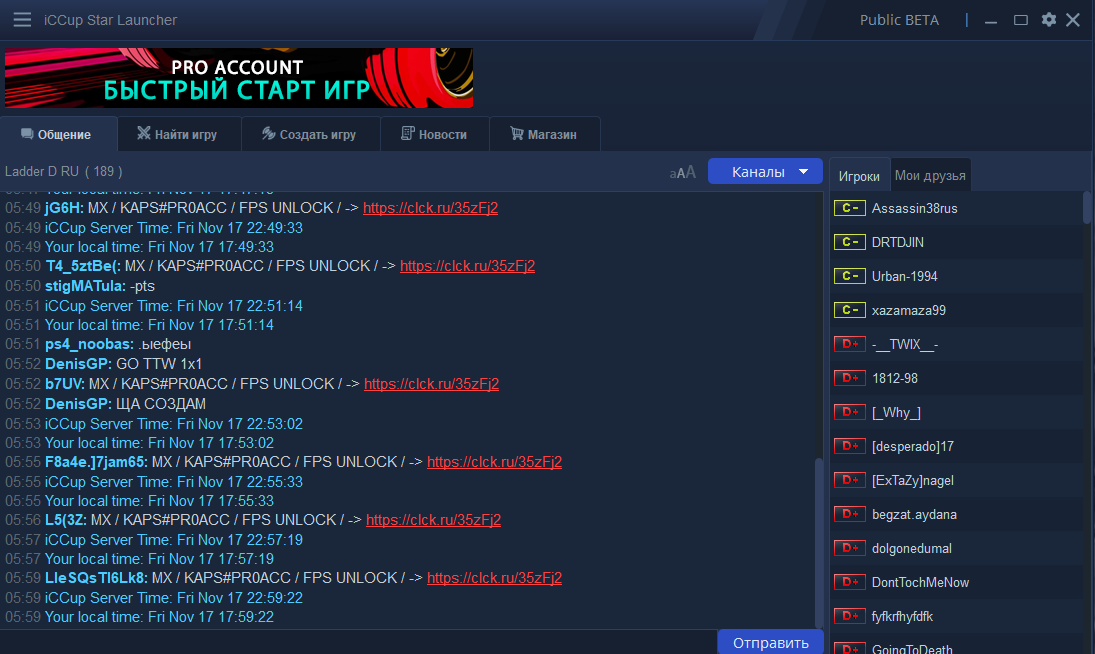Open the link in b7UV's message
This screenshot has width=1095, height=654.
click(x=431, y=384)
